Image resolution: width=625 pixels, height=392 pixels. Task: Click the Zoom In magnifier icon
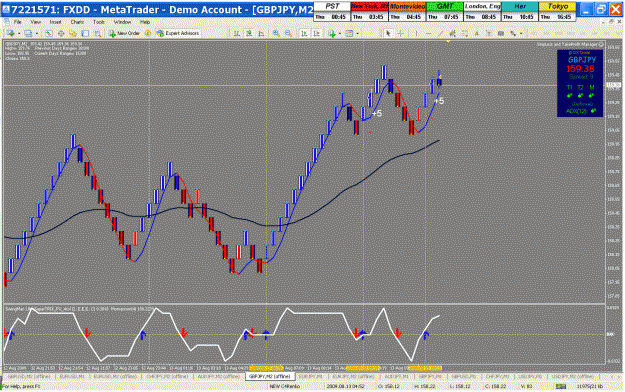click(x=276, y=34)
